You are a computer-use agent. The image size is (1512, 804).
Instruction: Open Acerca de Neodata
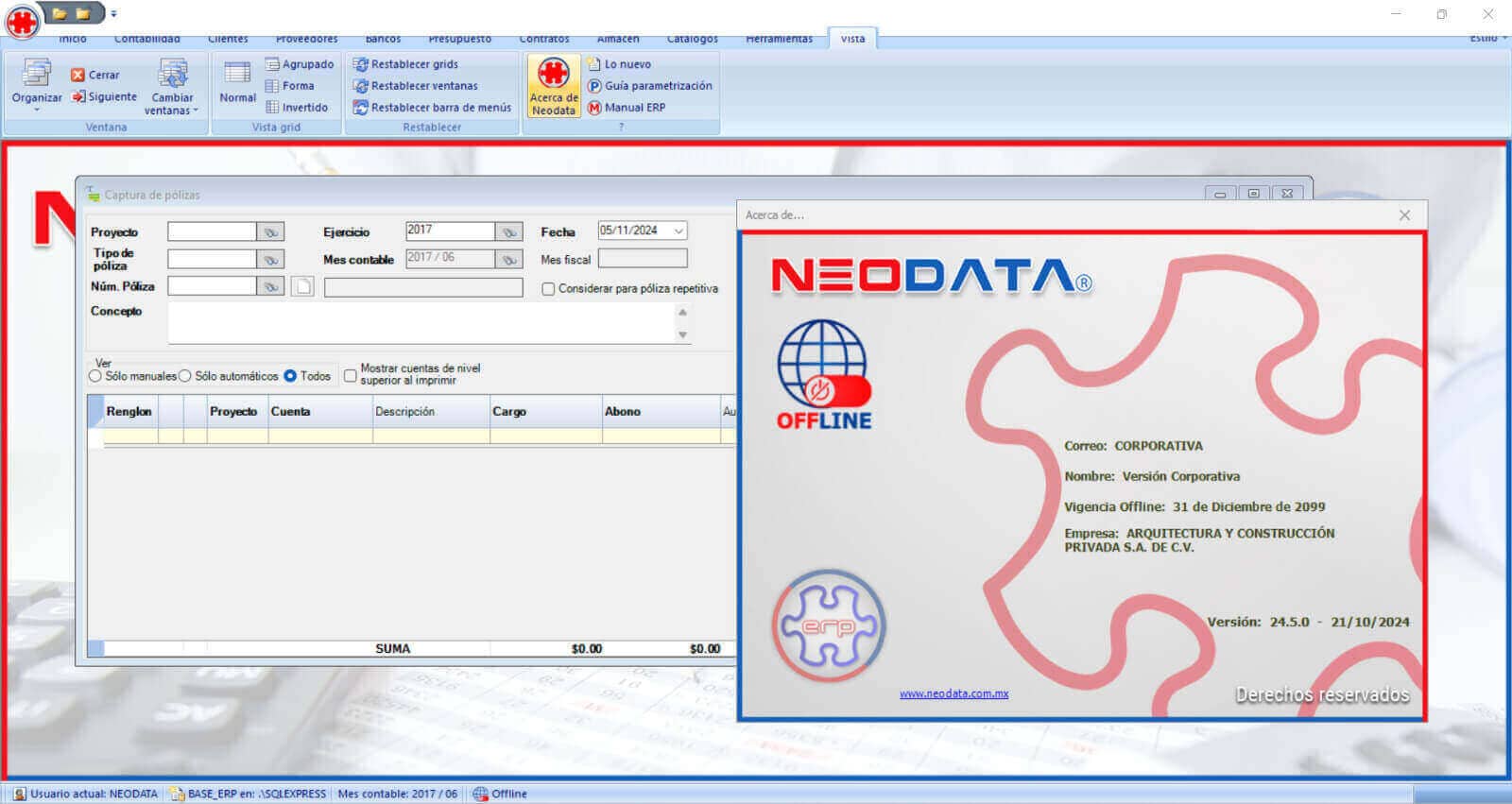(x=554, y=86)
